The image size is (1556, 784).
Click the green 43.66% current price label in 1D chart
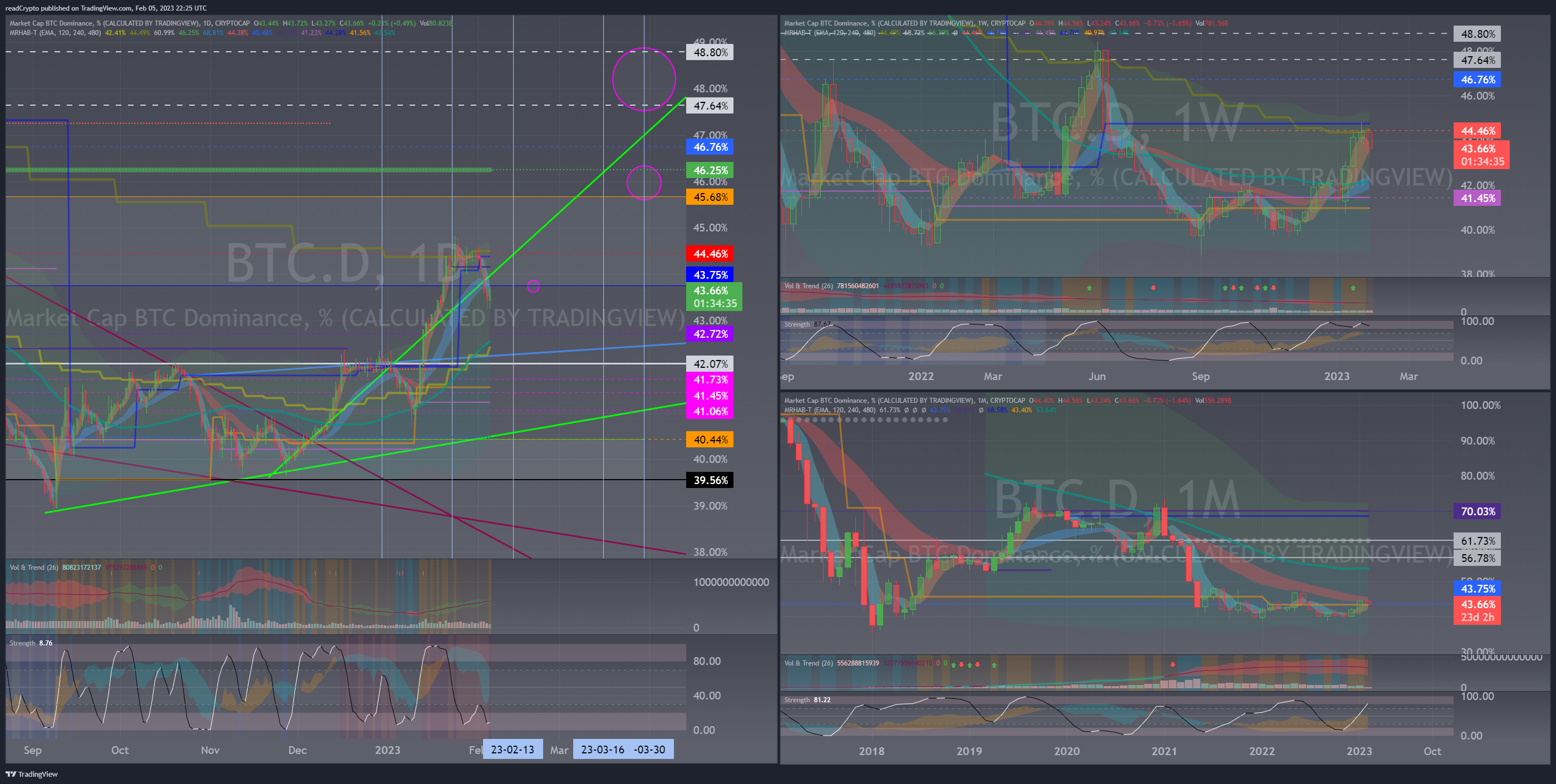714,297
